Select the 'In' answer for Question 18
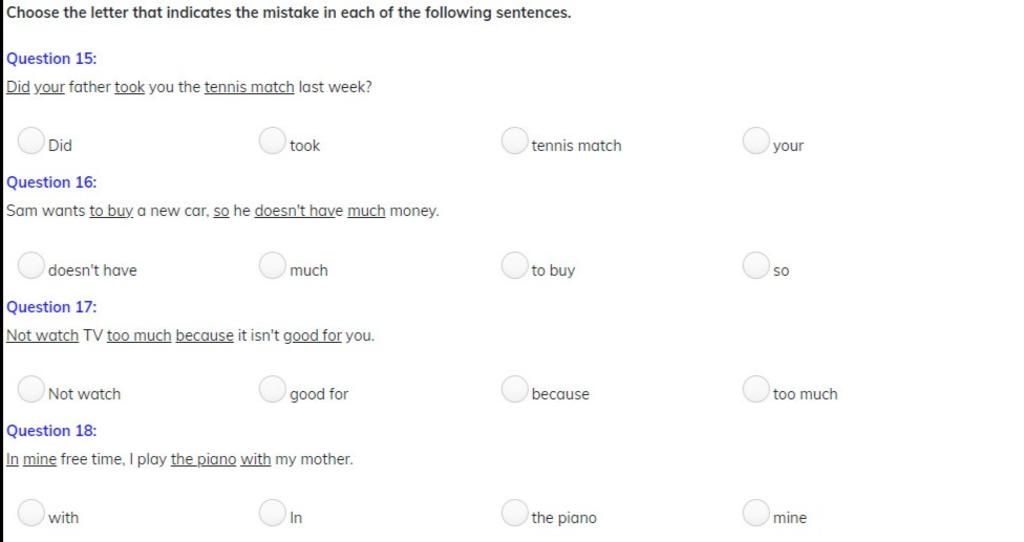This screenshot has width=1024, height=542. coord(273,514)
